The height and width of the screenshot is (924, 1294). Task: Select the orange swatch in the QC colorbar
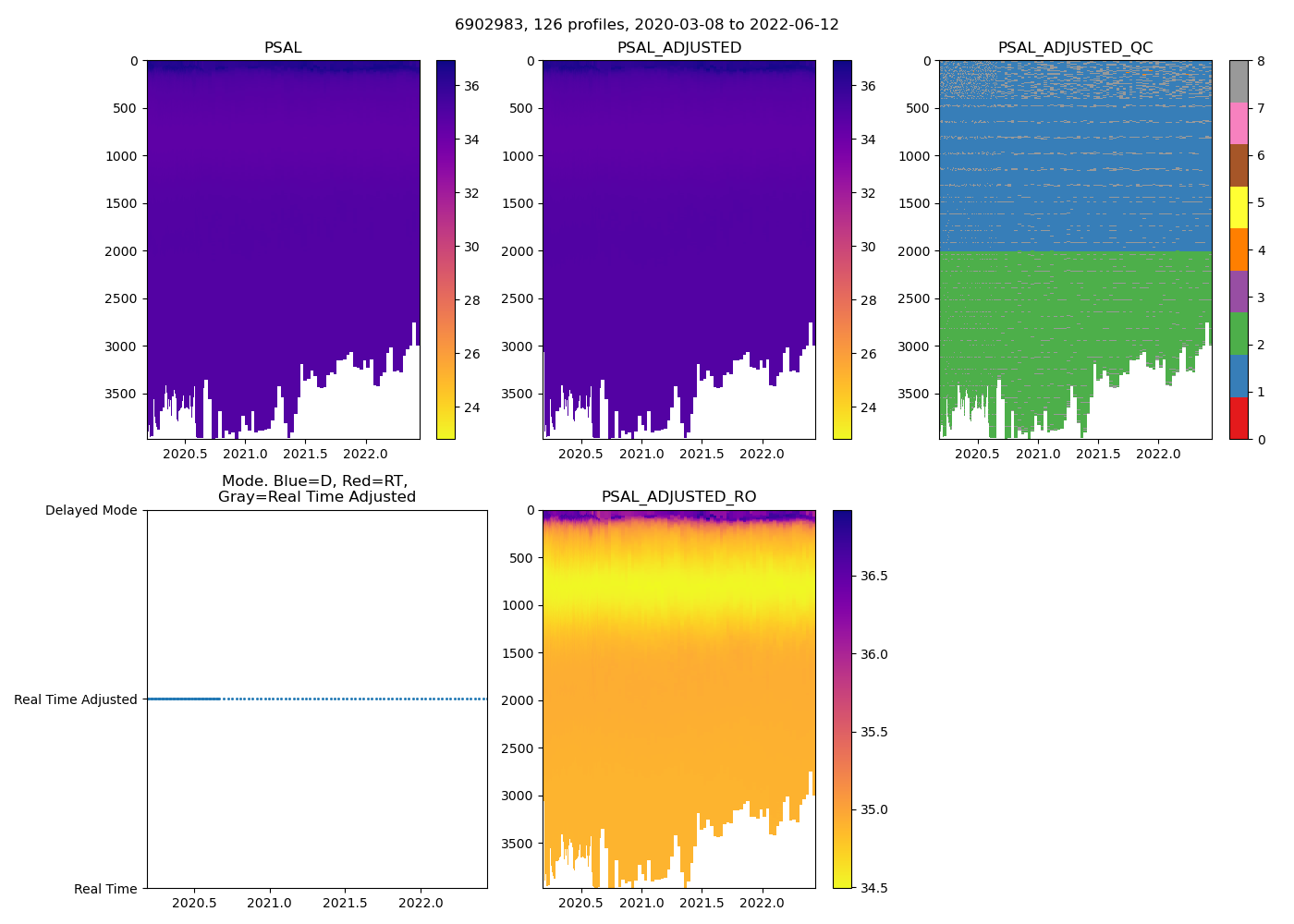tap(1239, 249)
